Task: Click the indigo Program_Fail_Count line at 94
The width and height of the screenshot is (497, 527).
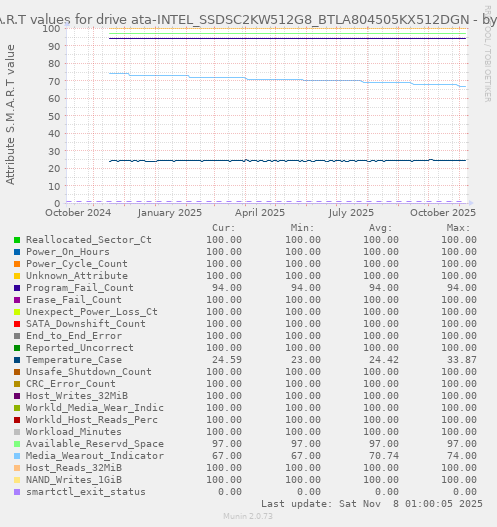Action: tap(287, 38)
